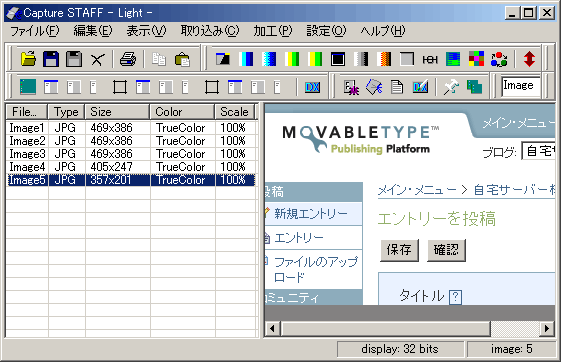561x362 pixels.
Task: Click the red up-down arrow icon
Action: coord(530,59)
